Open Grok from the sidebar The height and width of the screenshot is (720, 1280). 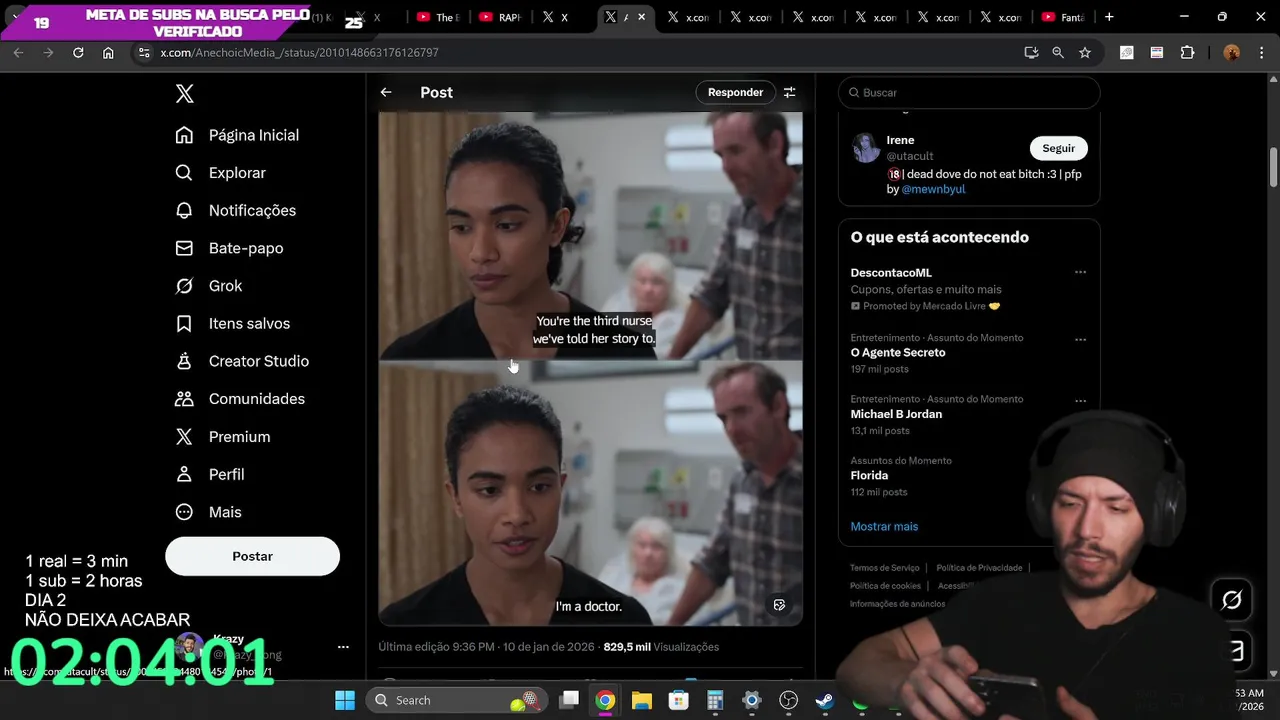(x=208, y=286)
